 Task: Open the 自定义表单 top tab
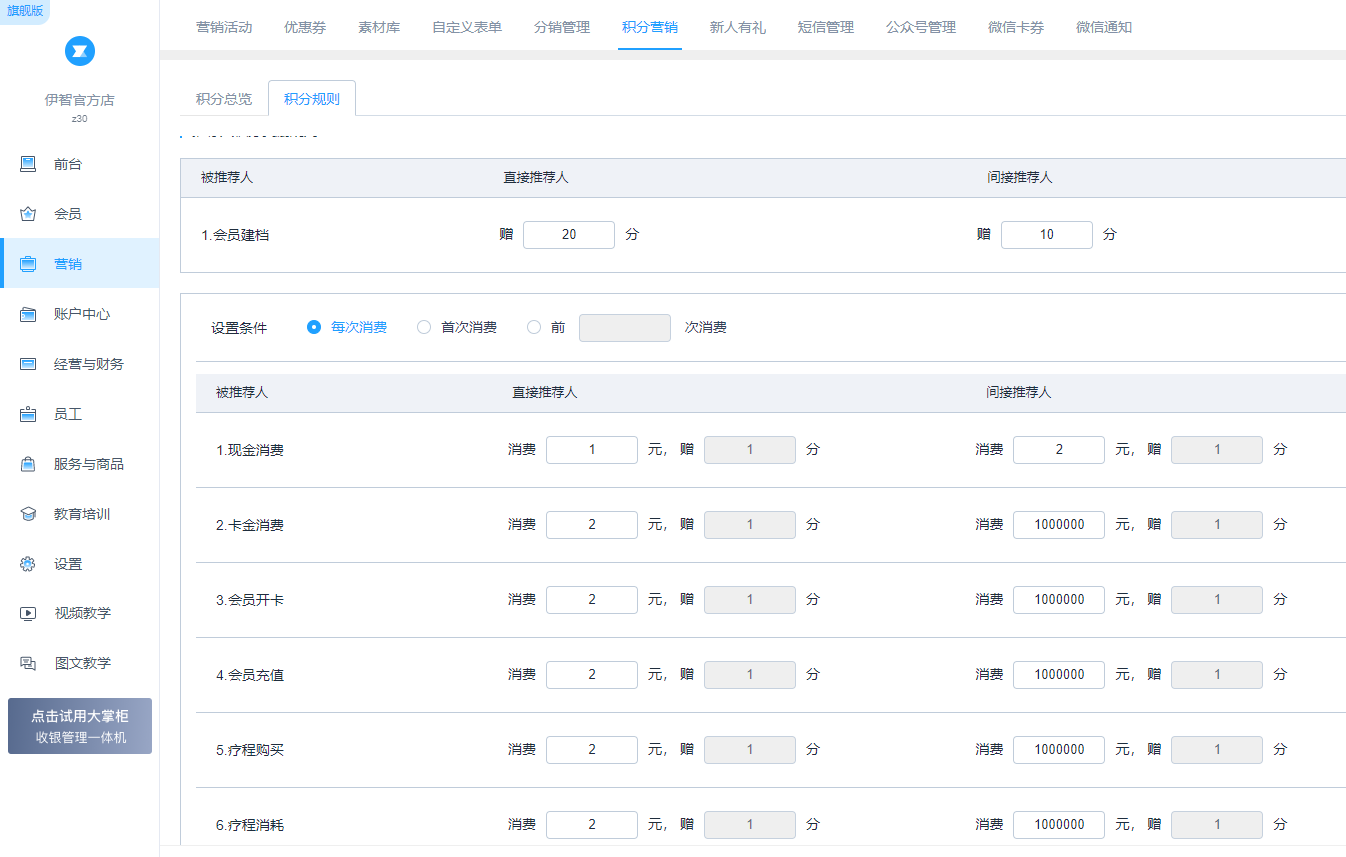coord(467,27)
